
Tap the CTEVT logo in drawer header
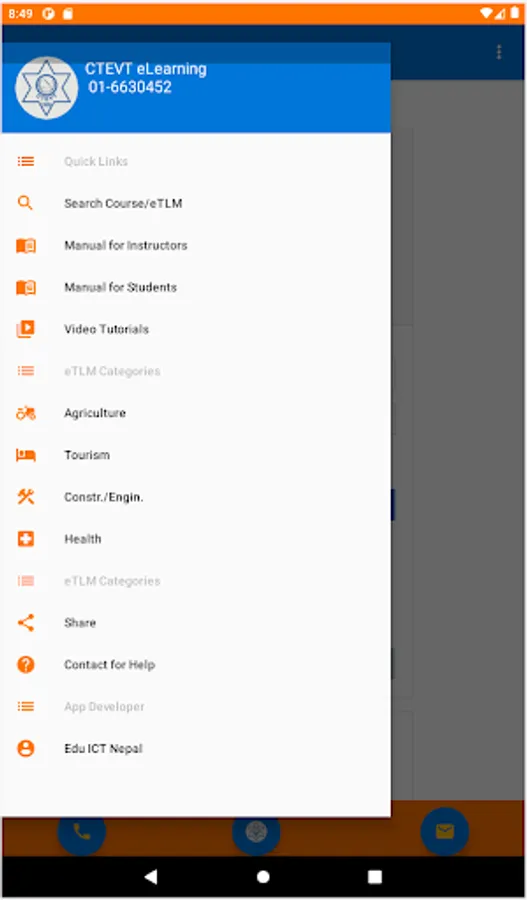46,88
